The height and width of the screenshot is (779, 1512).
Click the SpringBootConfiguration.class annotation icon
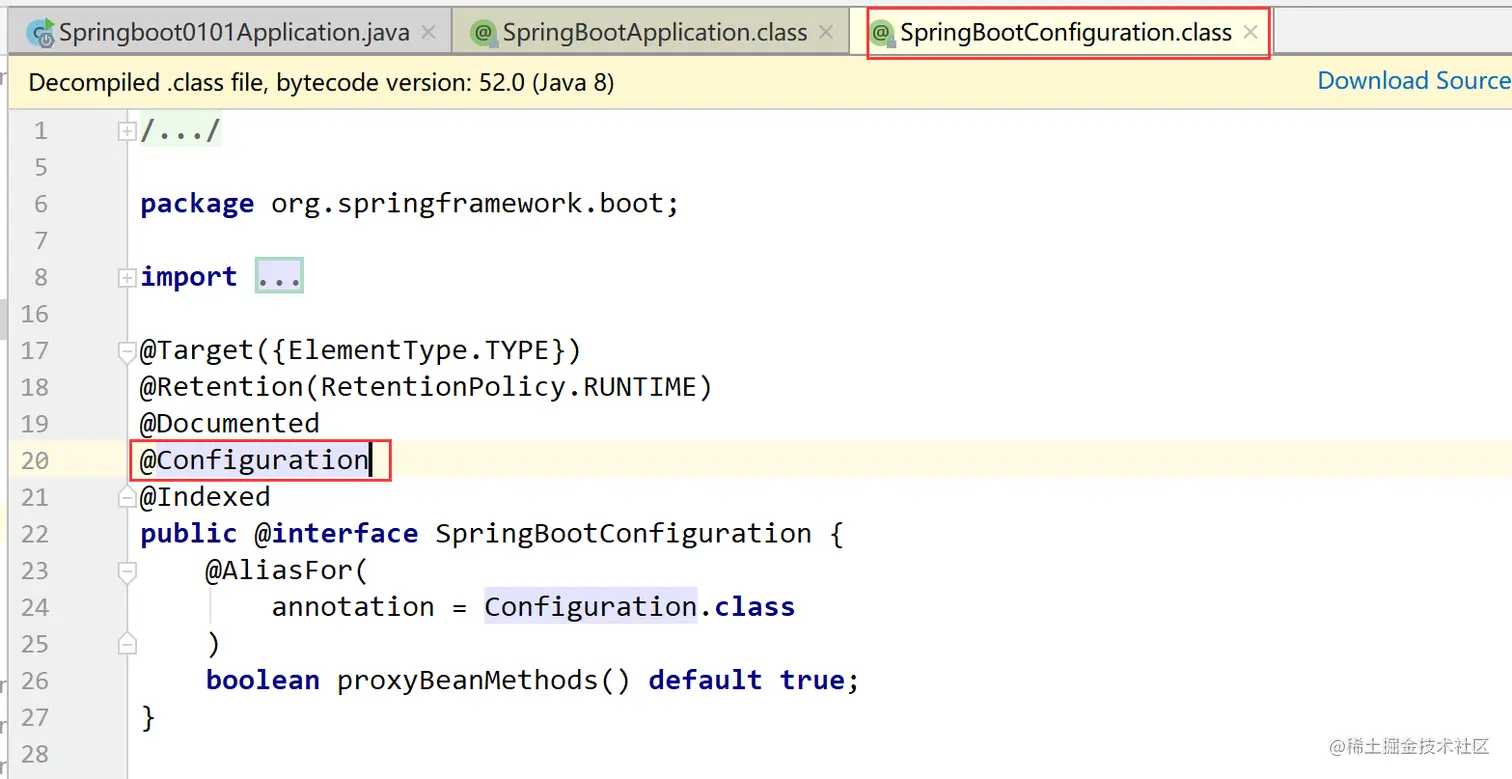(x=881, y=34)
